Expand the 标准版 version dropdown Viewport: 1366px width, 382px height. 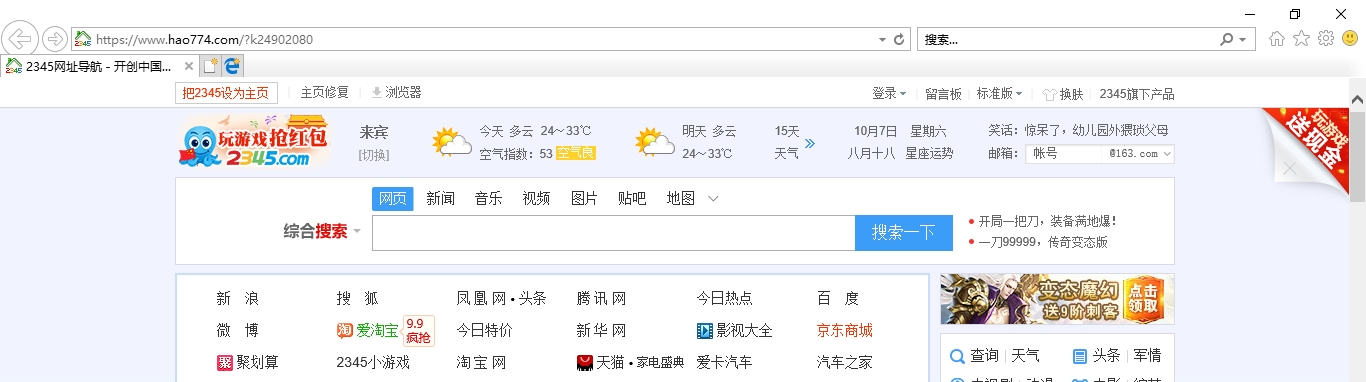[999, 93]
